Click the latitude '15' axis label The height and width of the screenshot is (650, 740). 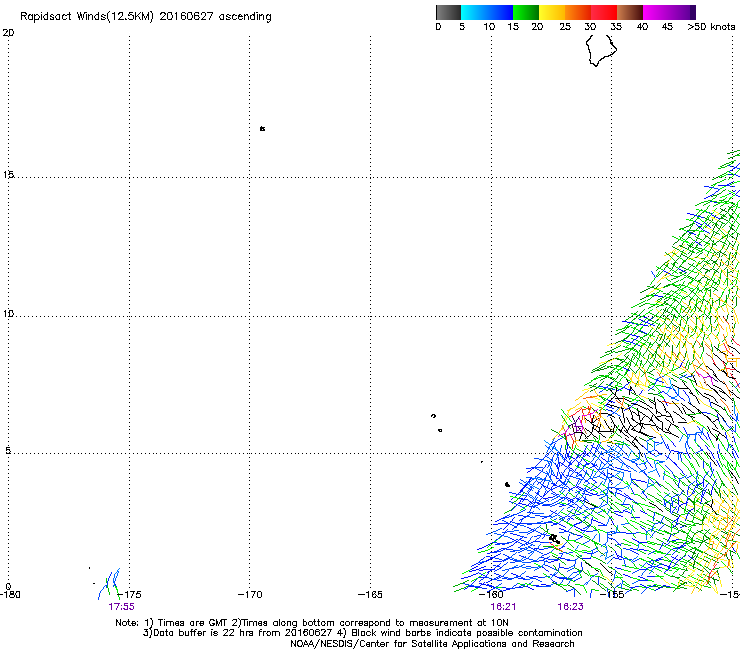pos(8,175)
